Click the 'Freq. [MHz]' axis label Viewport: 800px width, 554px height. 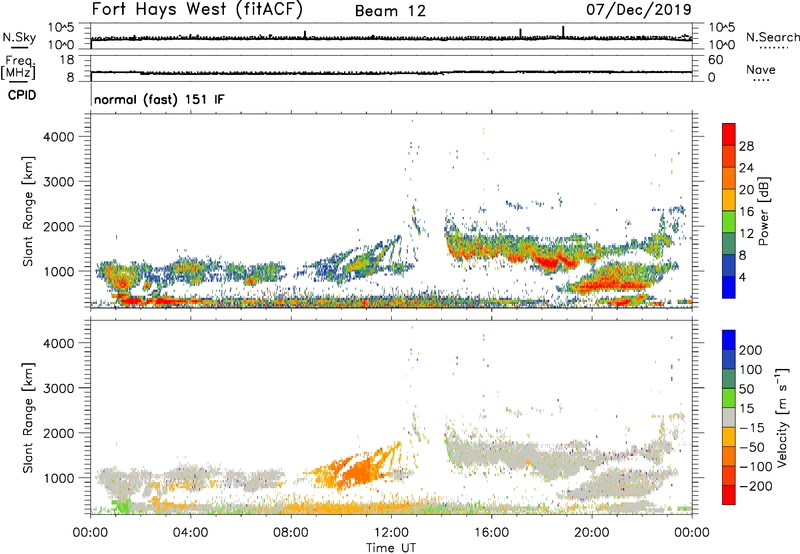[x=18, y=67]
